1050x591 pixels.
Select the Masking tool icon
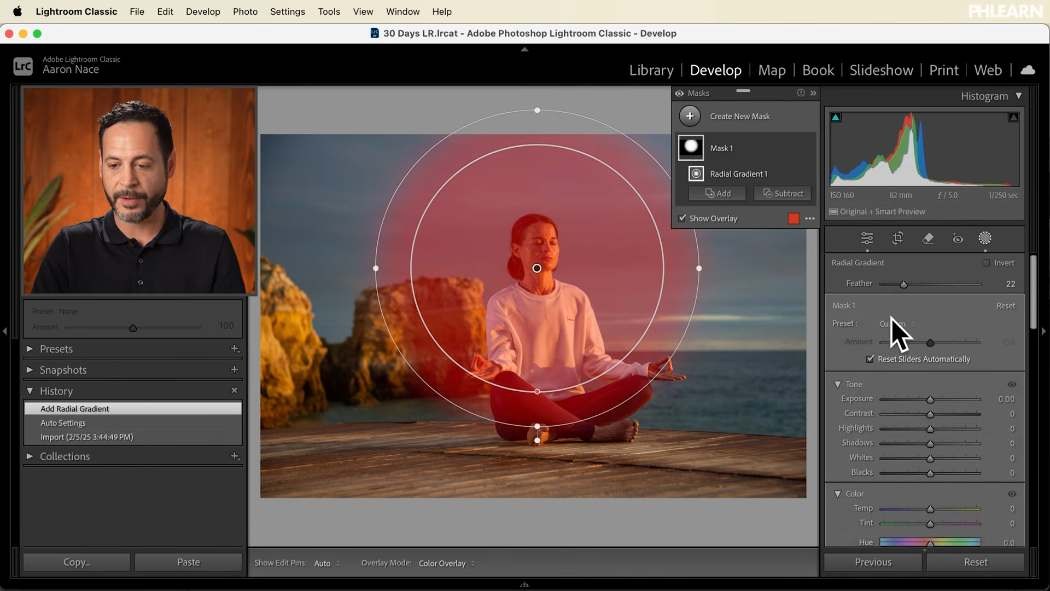[984, 238]
